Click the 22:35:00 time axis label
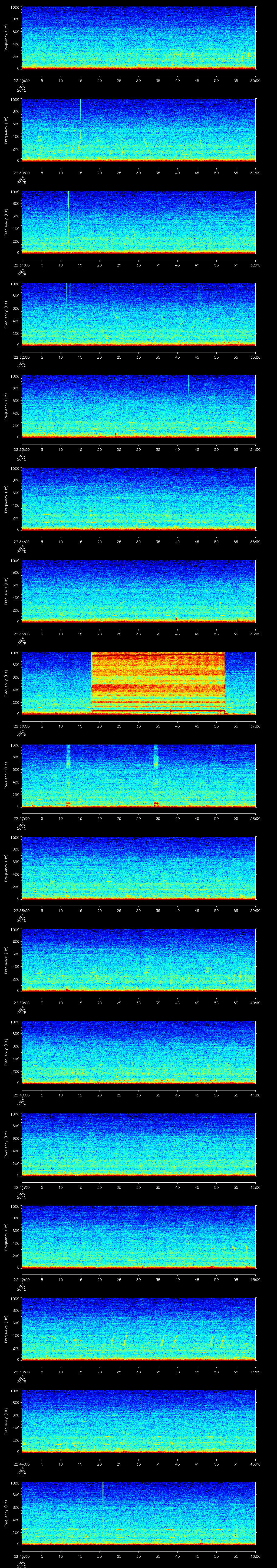This screenshot has height=1568, width=277. [x=21, y=634]
